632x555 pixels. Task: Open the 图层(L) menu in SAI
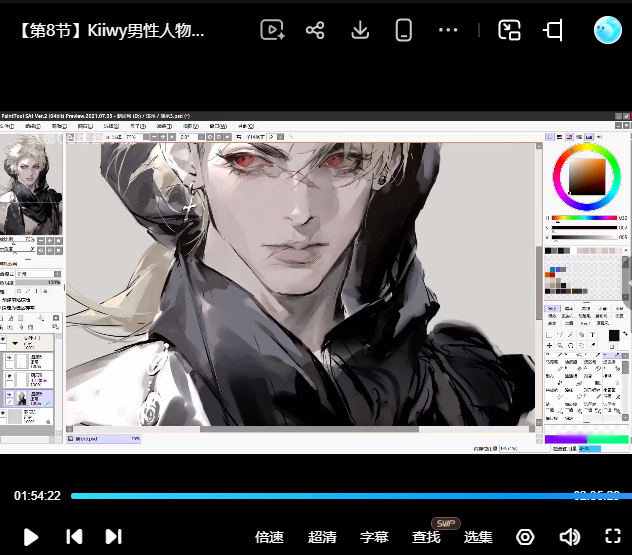[x=85, y=126]
